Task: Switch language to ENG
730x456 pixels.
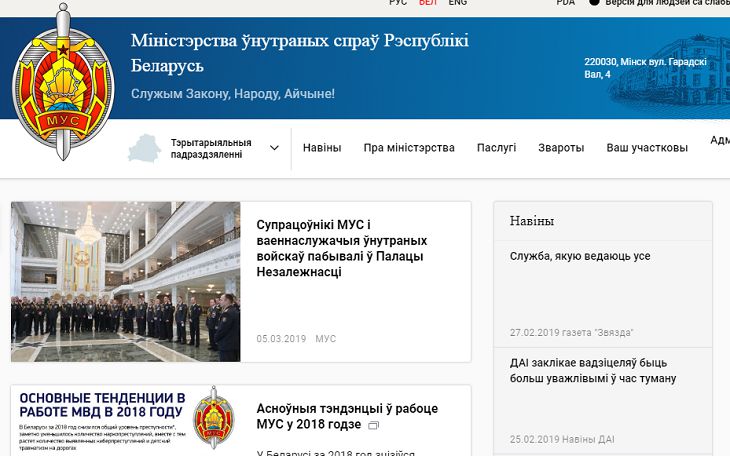Action: (x=457, y=3)
